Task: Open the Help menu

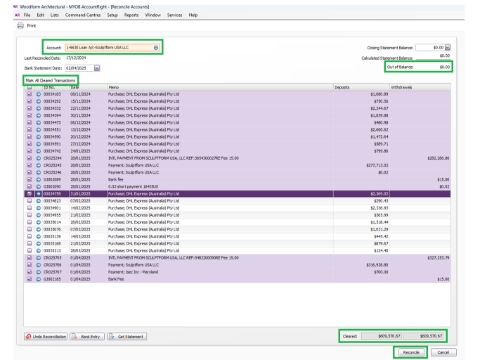Action: coord(193,15)
